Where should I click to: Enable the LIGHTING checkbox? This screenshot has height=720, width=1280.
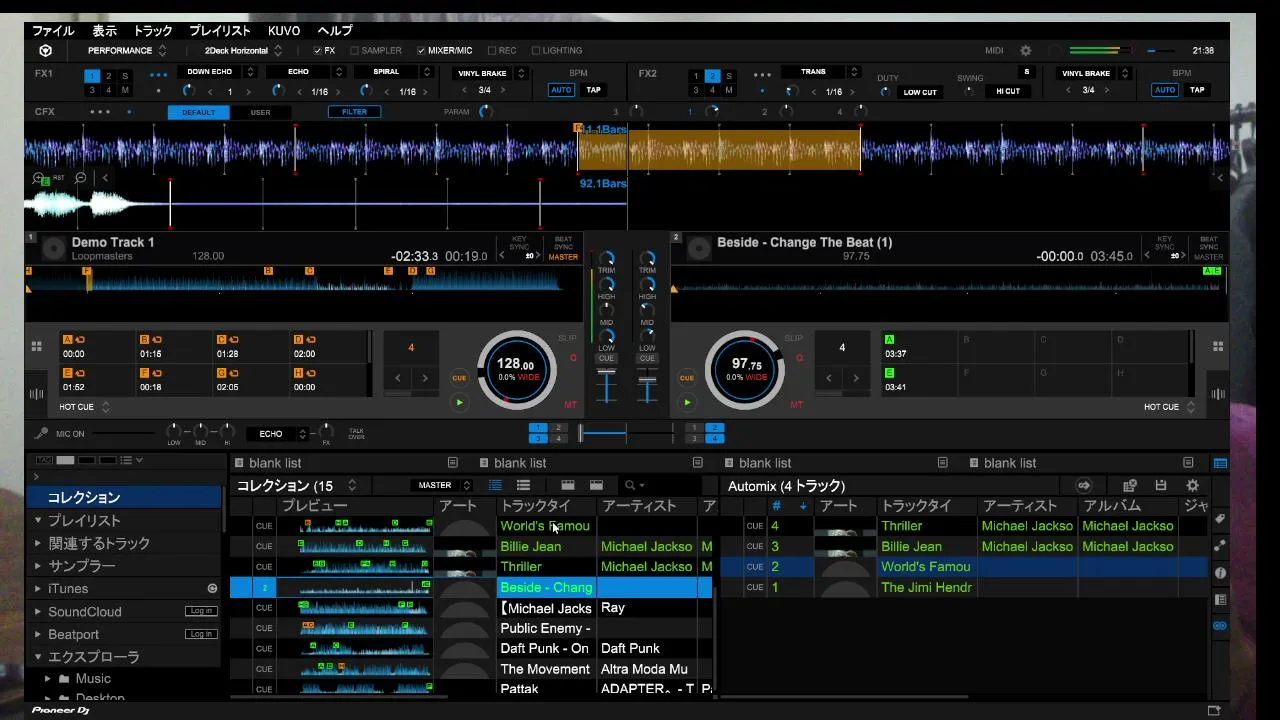(x=536, y=51)
